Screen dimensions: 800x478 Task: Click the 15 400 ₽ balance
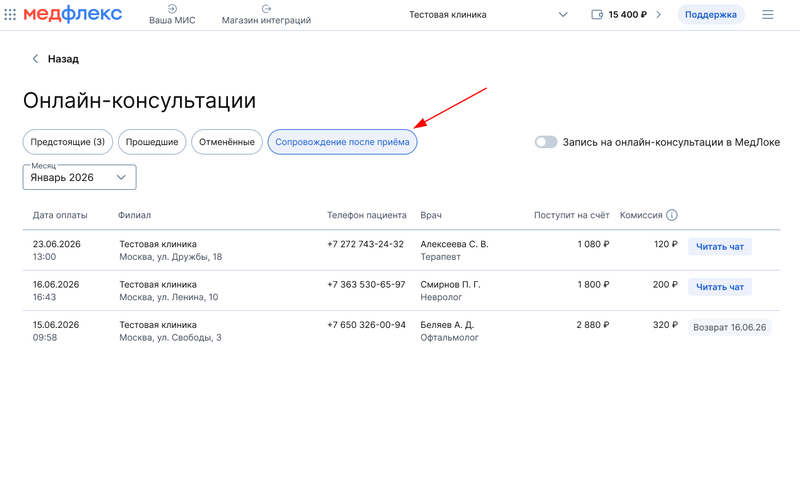[628, 14]
